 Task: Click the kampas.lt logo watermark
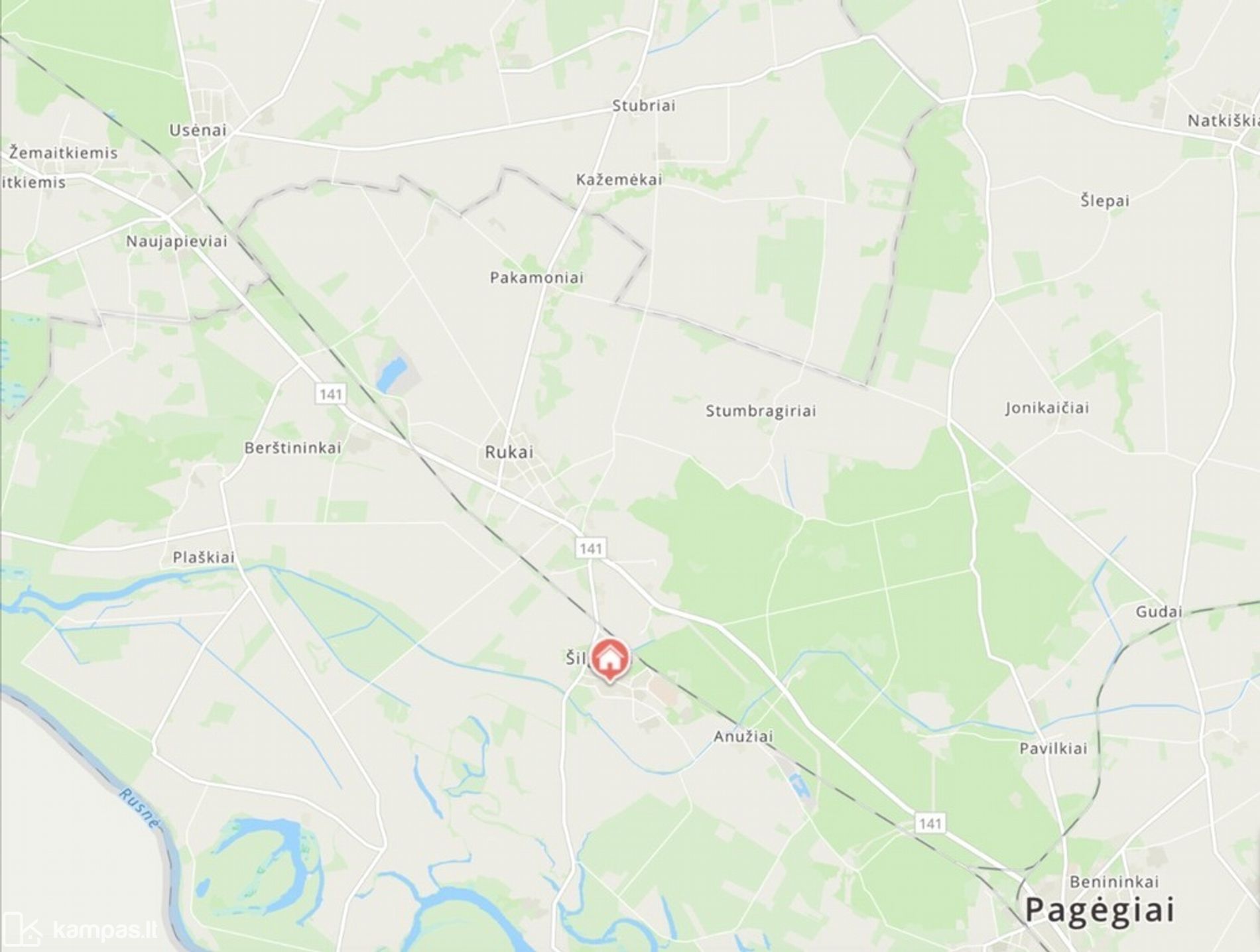point(80,929)
